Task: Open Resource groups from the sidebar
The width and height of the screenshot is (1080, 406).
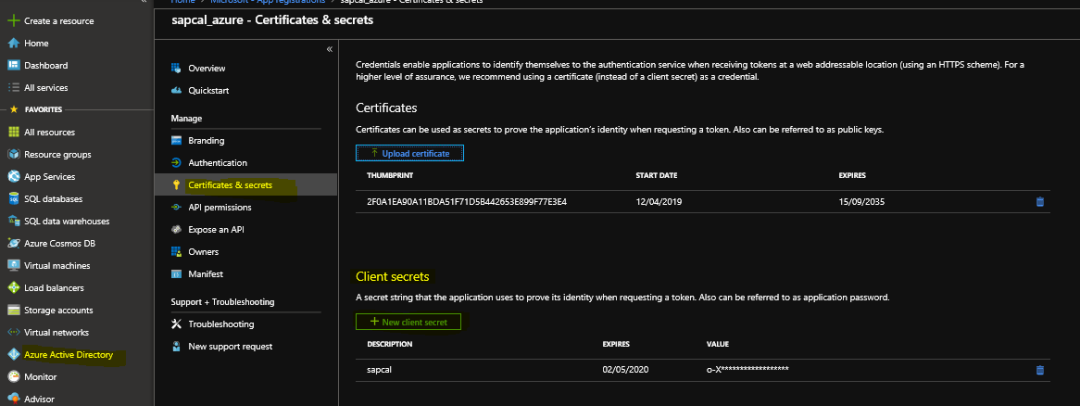Action: (x=58, y=154)
